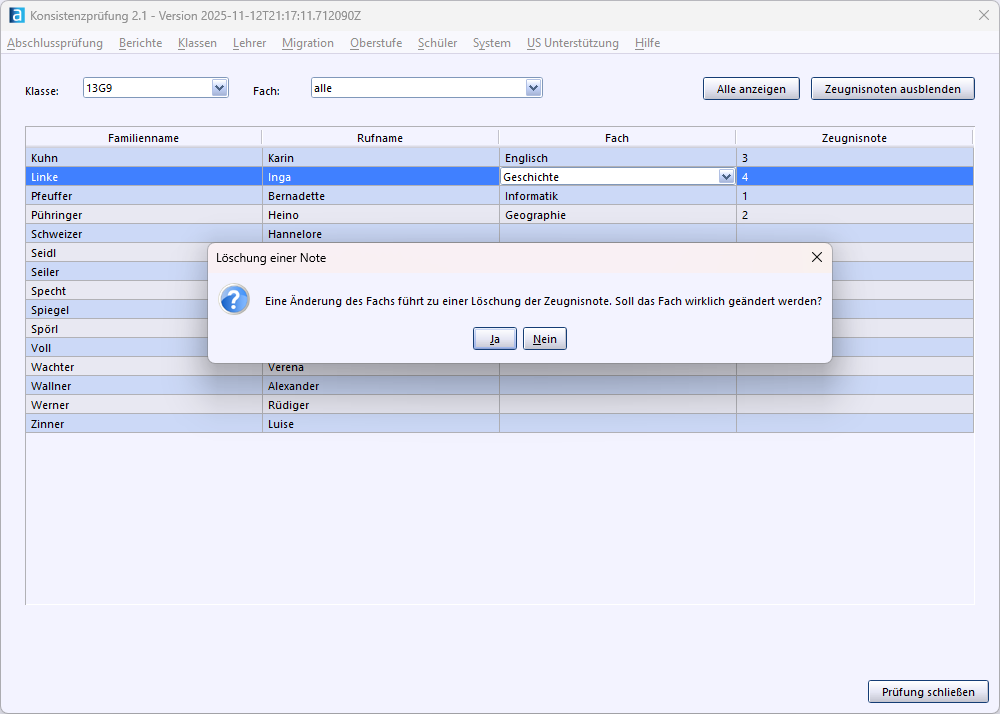This screenshot has width=1000, height=714.
Task: Click the app logo in the title bar
Action: coord(16,15)
